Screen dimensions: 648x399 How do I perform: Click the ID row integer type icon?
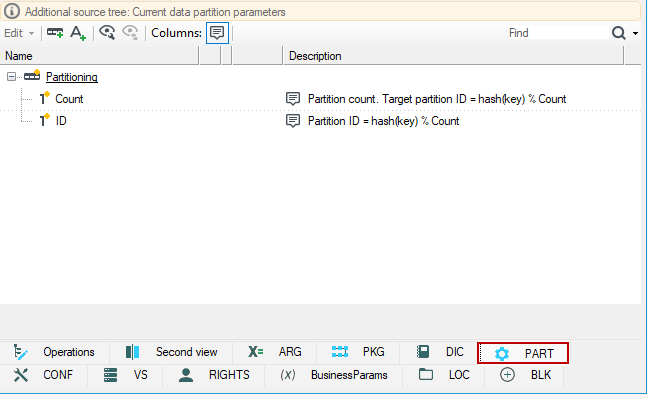[x=44, y=120]
